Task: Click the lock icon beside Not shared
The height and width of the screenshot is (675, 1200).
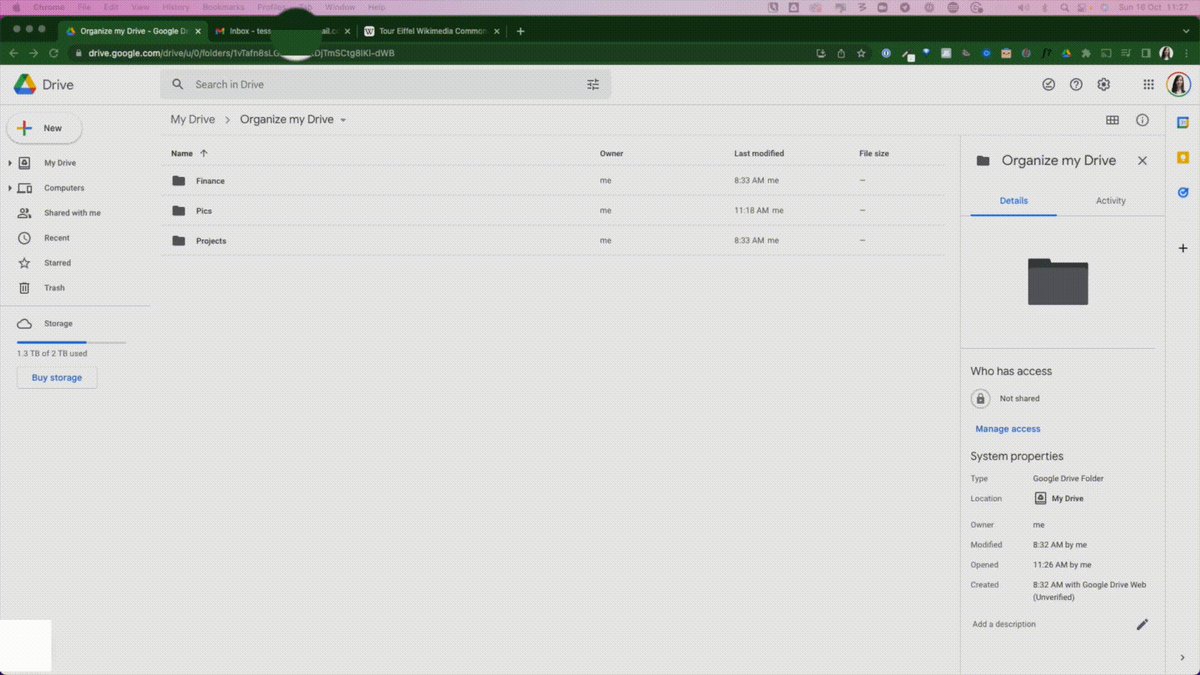Action: pyautogui.click(x=981, y=398)
